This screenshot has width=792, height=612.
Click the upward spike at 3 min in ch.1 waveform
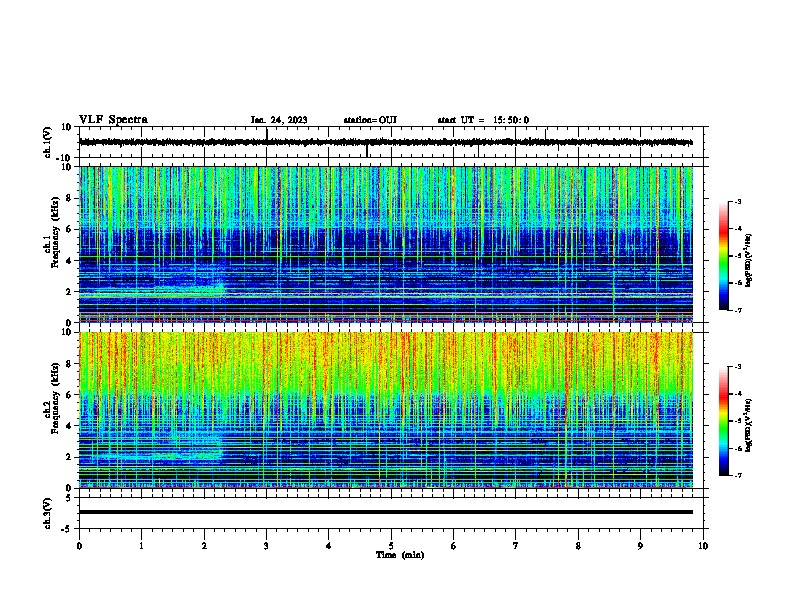pos(267,134)
